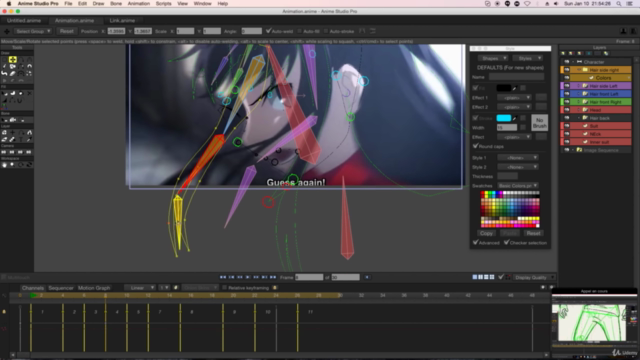Image resolution: width=640 pixels, height=360 pixels.
Task: Open the Swatches Basic Colors dropdown
Action: pos(518,186)
